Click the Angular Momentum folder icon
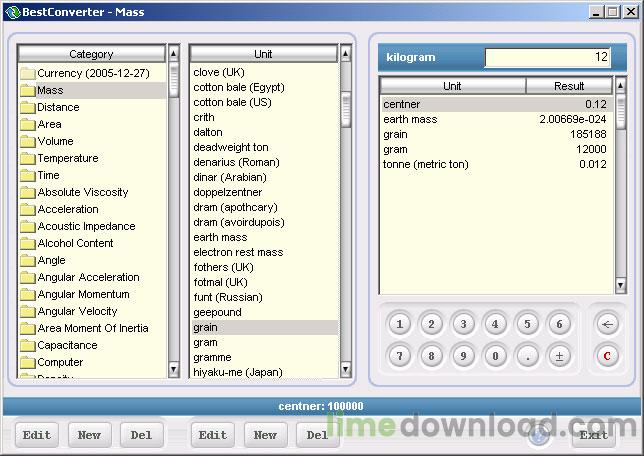 (28, 295)
